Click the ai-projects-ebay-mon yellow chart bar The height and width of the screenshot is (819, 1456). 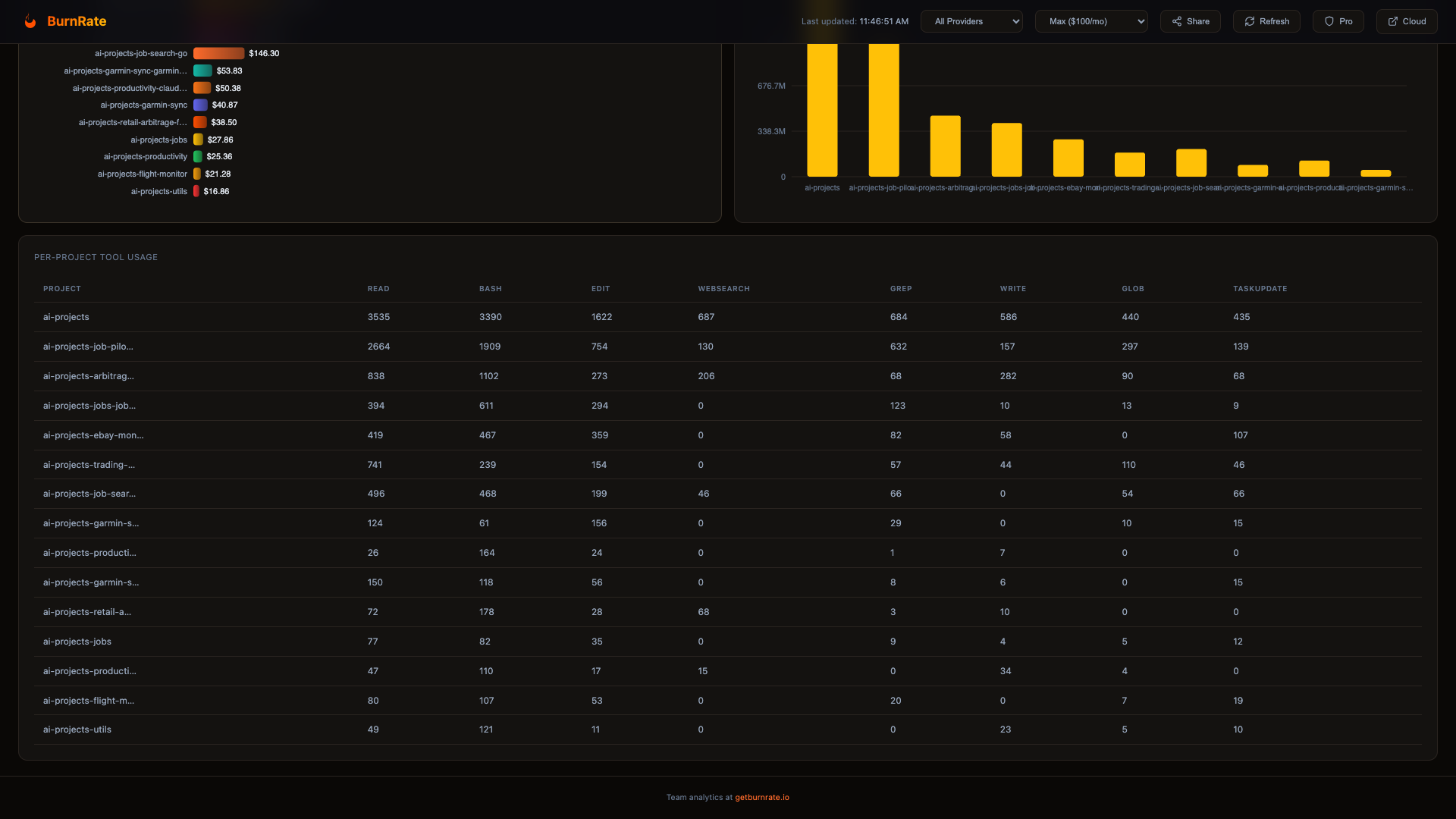click(1068, 158)
